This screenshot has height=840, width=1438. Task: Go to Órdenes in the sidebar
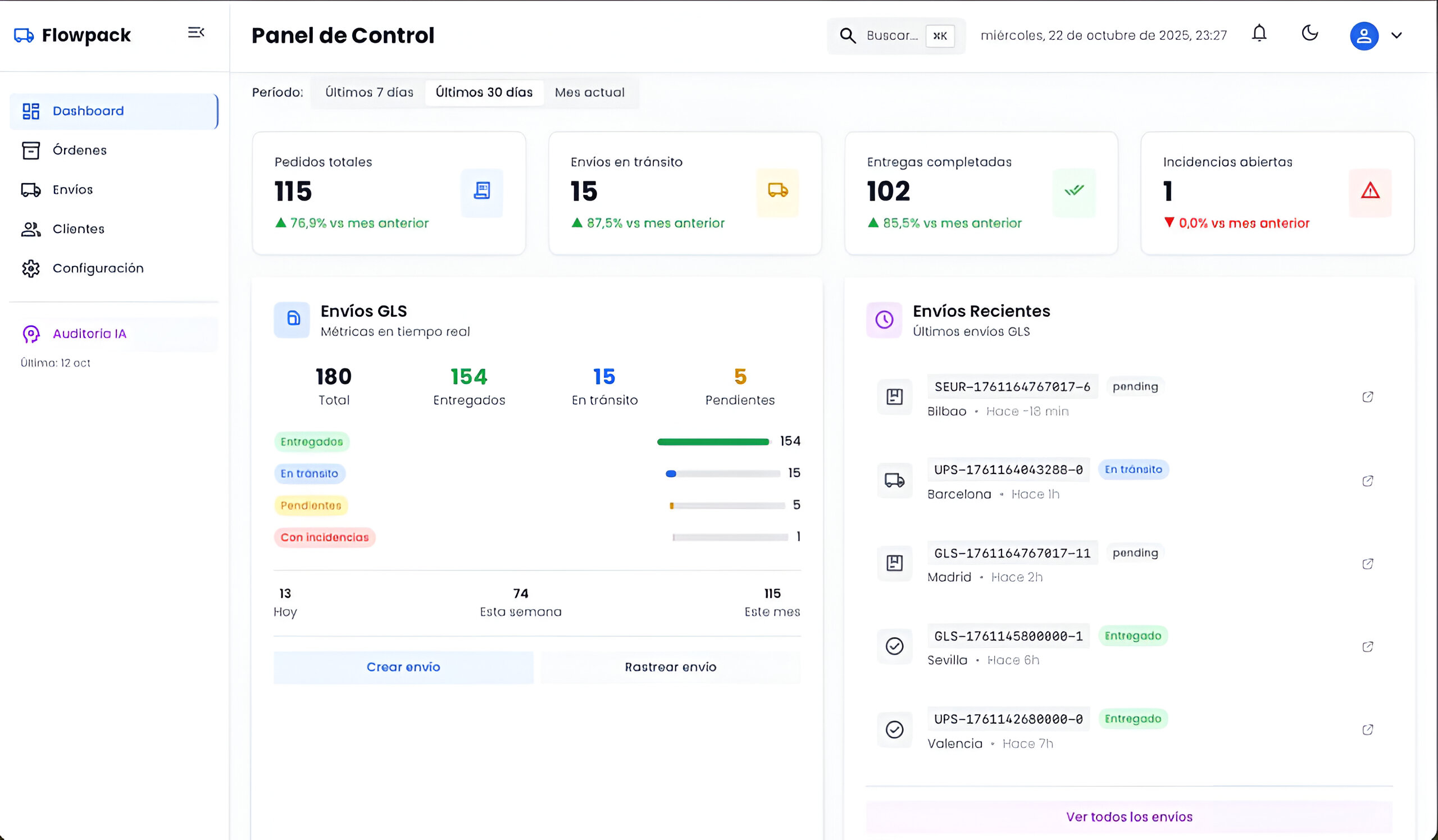coord(79,150)
